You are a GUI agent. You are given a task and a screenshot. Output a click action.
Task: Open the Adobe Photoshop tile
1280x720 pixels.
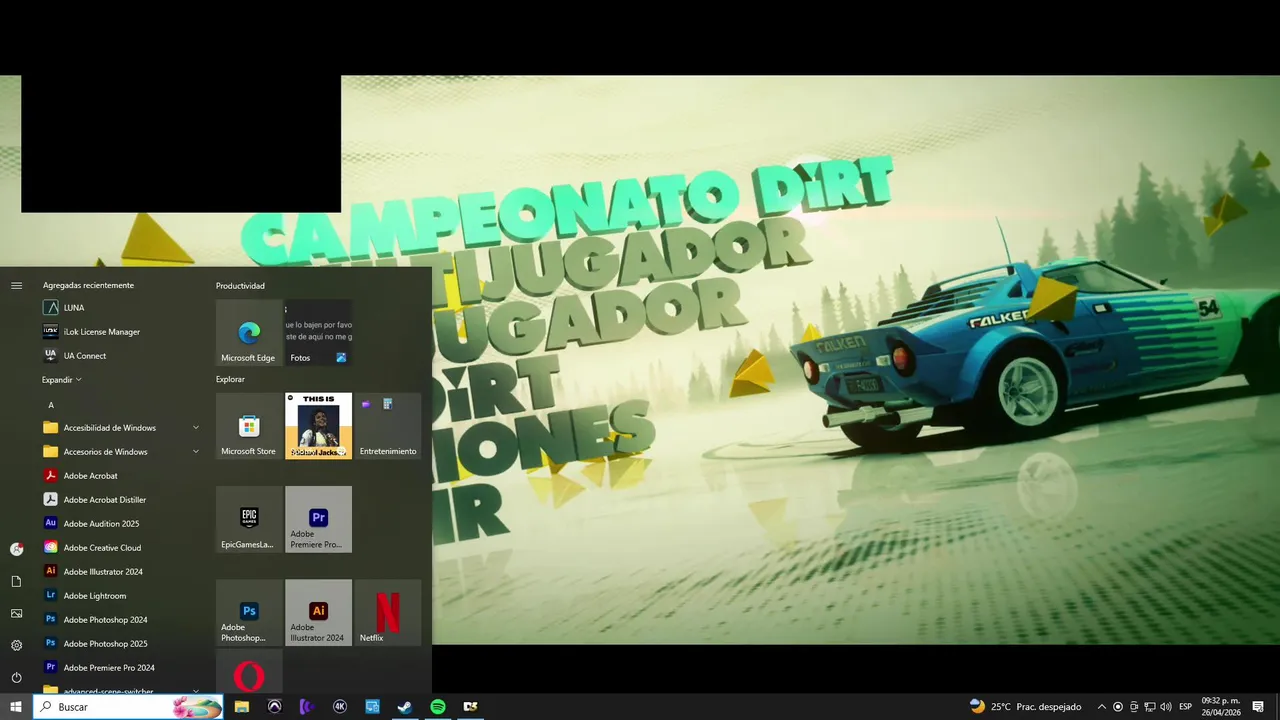pyautogui.click(x=249, y=612)
